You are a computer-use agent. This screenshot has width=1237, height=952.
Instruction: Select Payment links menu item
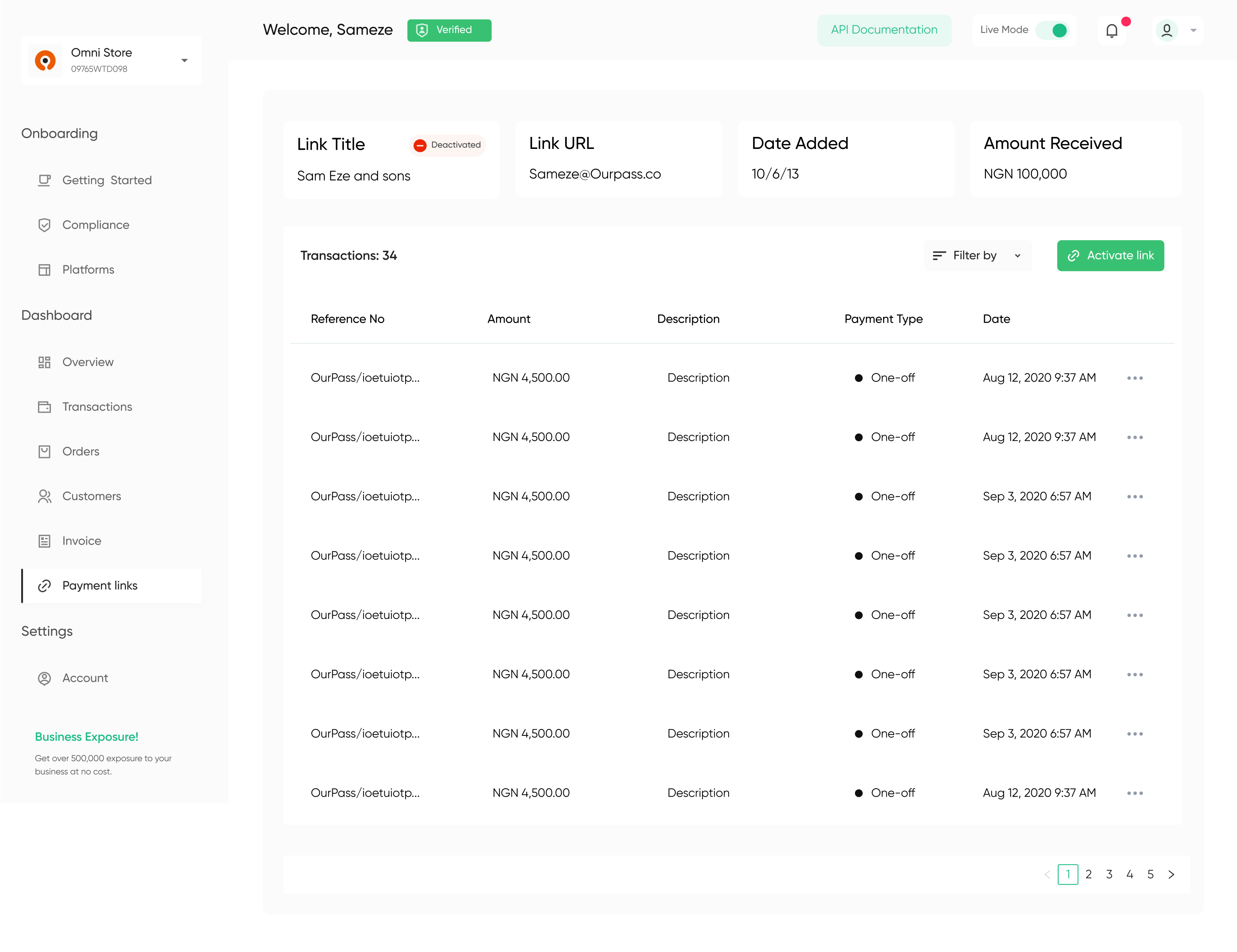(112, 586)
